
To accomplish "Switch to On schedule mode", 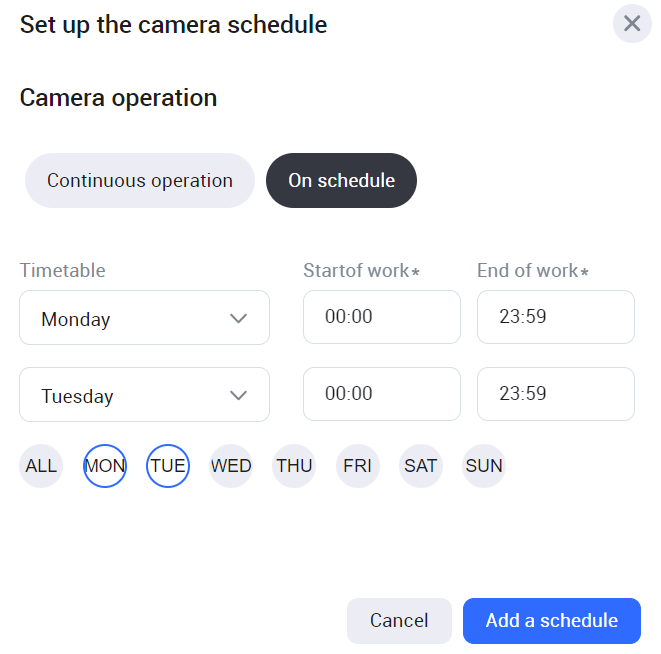I will (x=341, y=181).
